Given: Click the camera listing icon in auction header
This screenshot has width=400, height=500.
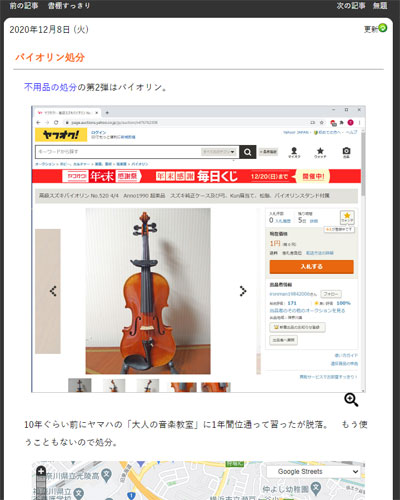Looking at the screenshot, I should coord(346,152).
